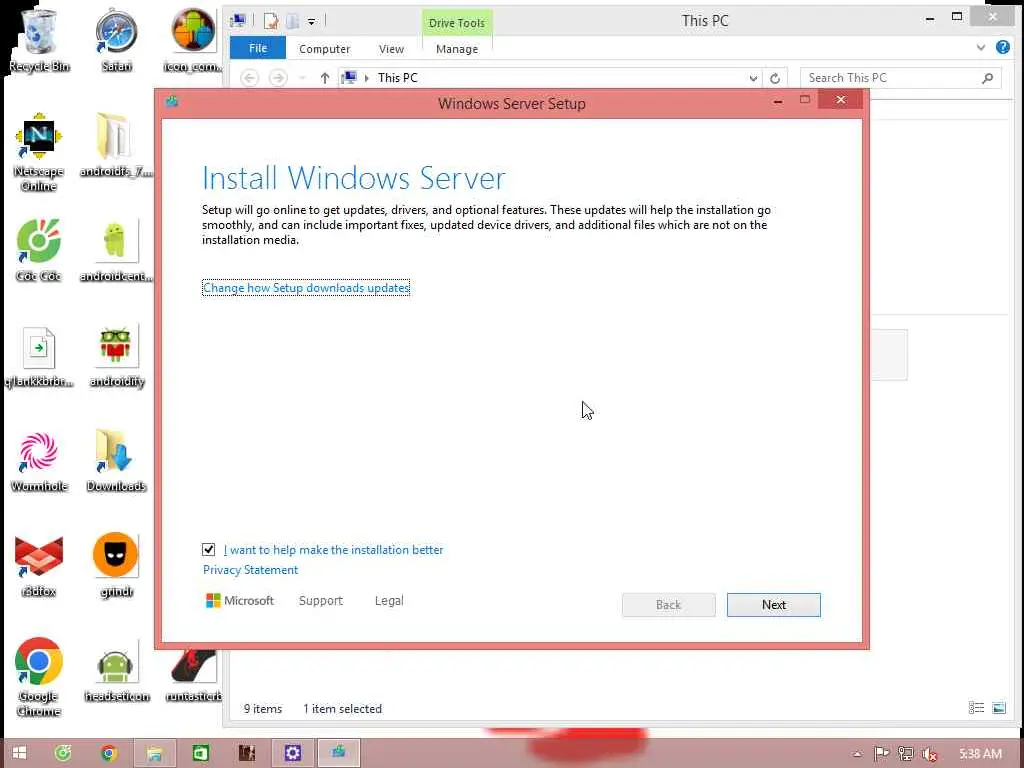Launch Chrome from the taskbar
Viewport: 1024px width, 768px height.
109,753
